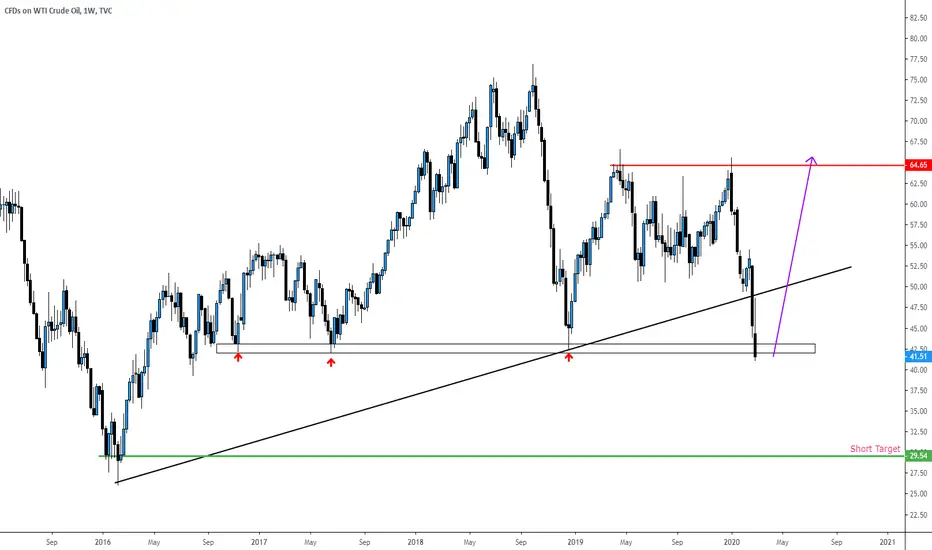Click the 55.00 price axis value

918,246
